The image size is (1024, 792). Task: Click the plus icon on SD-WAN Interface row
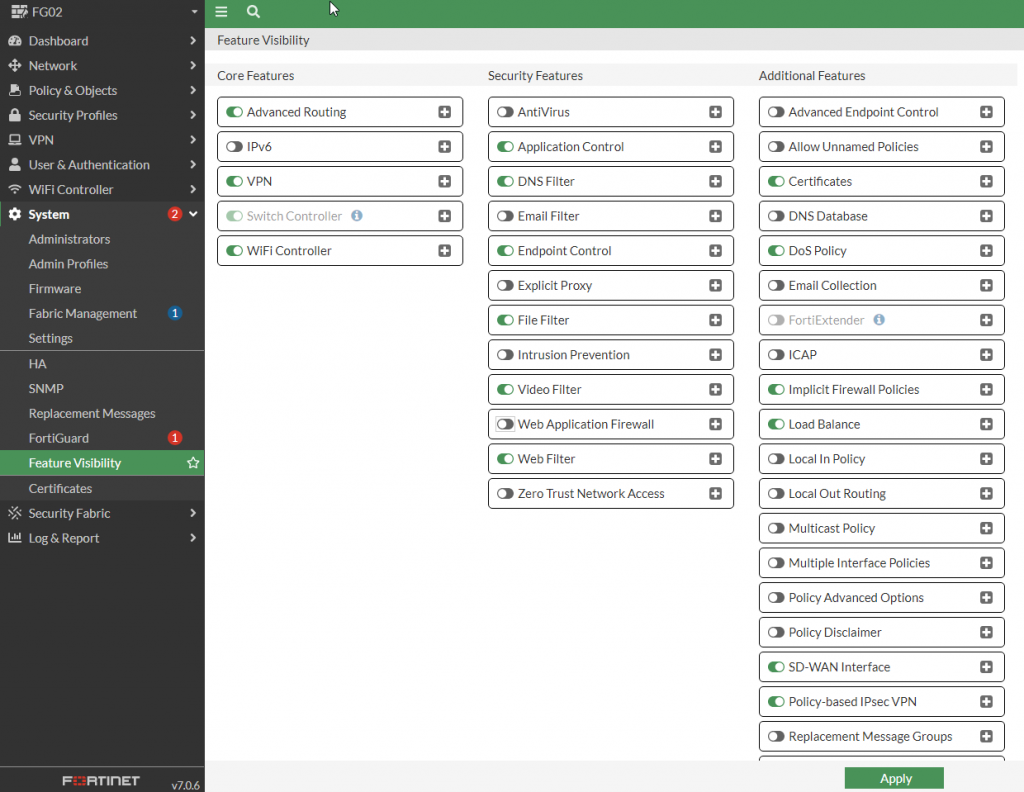pyautogui.click(x=986, y=667)
